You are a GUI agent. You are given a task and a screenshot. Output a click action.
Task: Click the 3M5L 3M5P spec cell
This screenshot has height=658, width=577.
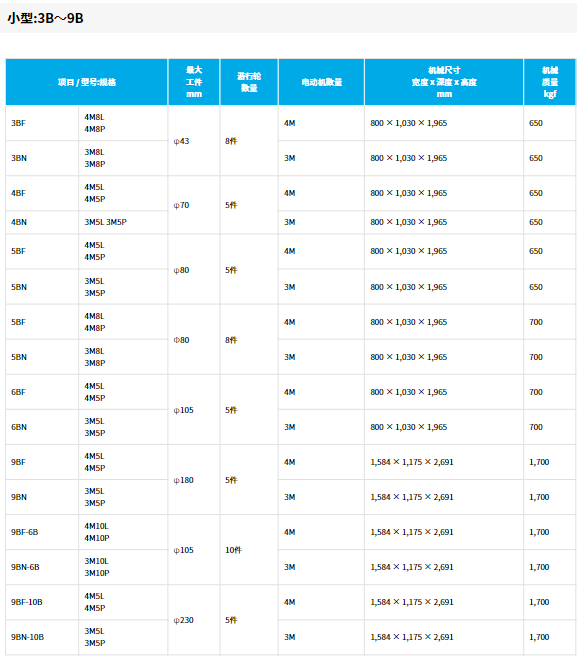click(x=123, y=222)
